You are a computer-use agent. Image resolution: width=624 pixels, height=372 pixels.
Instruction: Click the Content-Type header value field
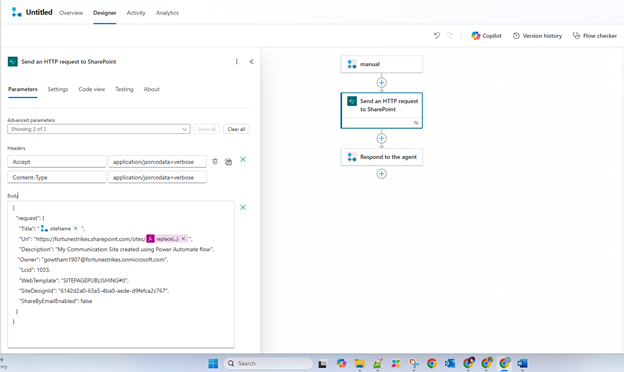[157, 177]
